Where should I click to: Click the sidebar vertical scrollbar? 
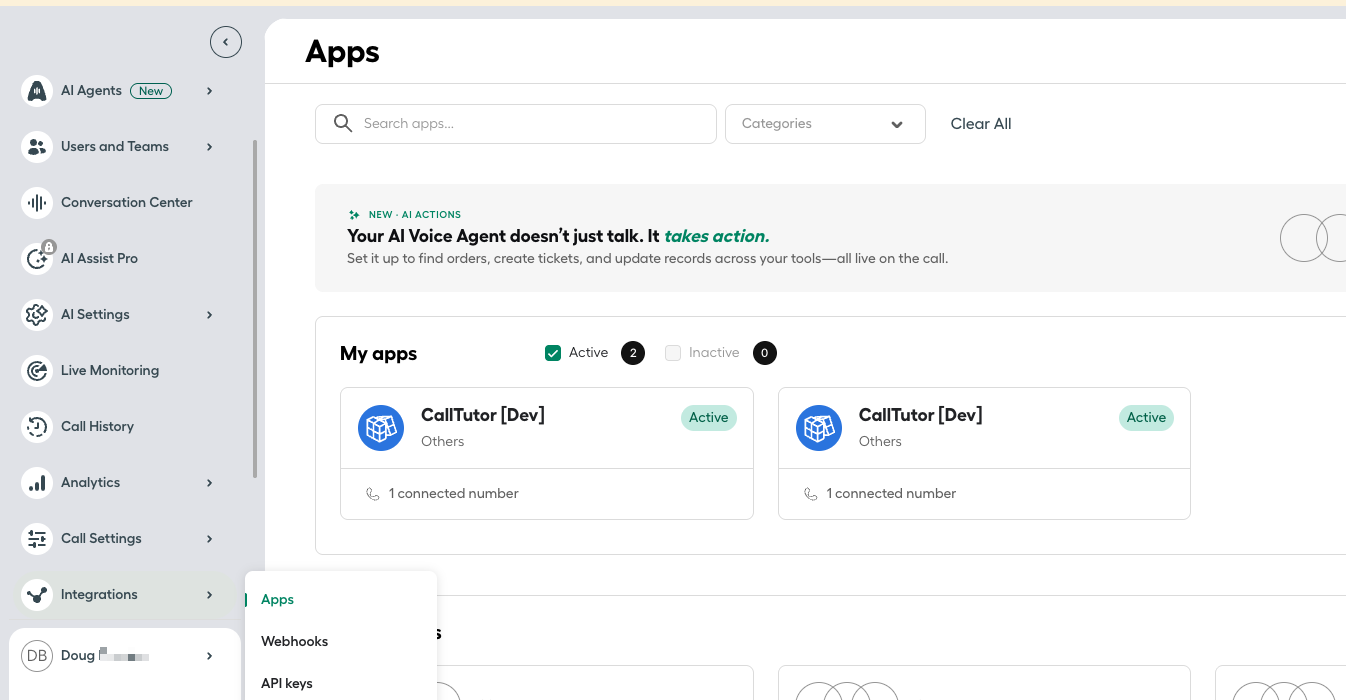tap(255, 309)
